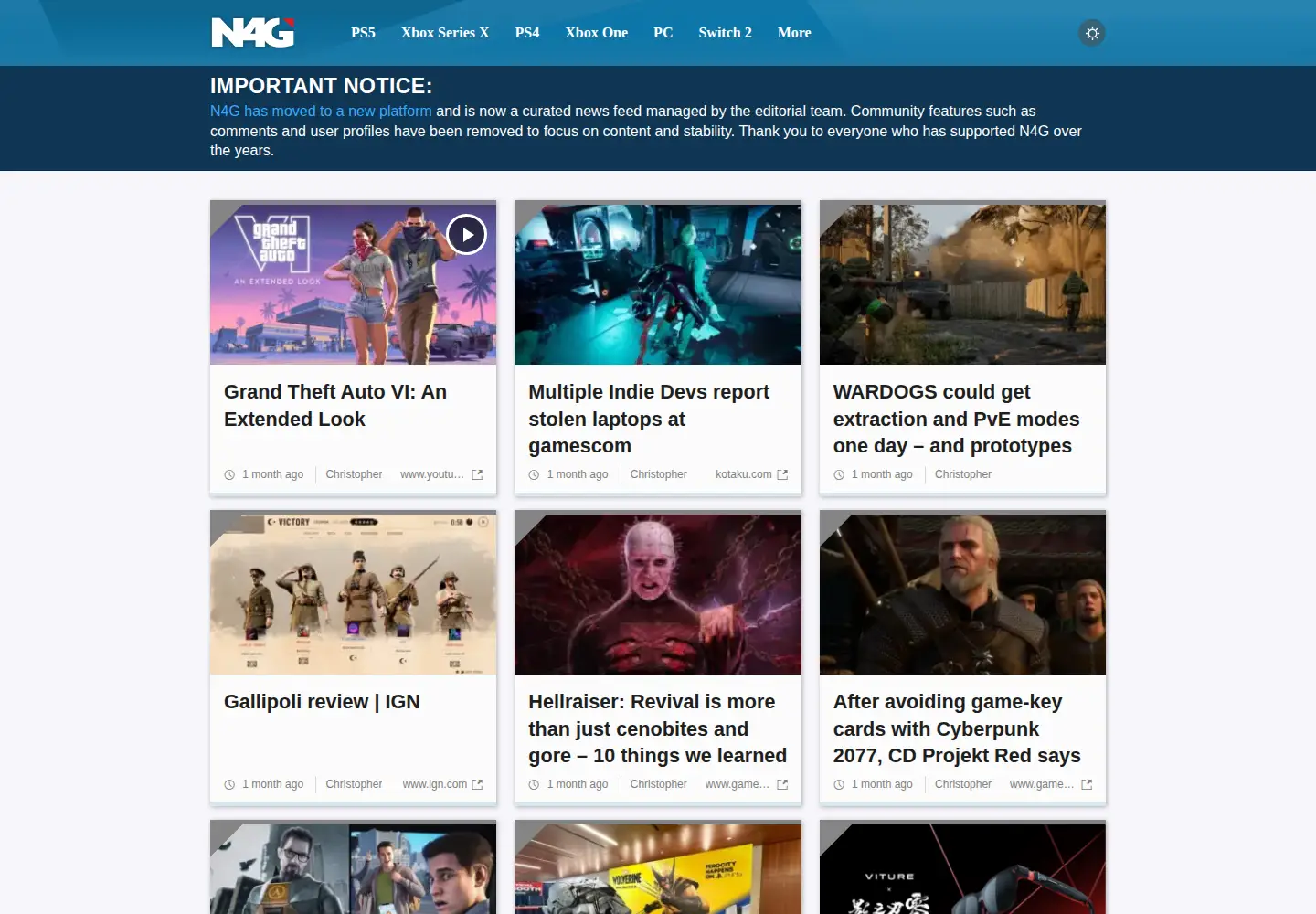Open Hellraiser: Revival 10 things headline
The height and width of the screenshot is (914, 1316).
coord(657,728)
